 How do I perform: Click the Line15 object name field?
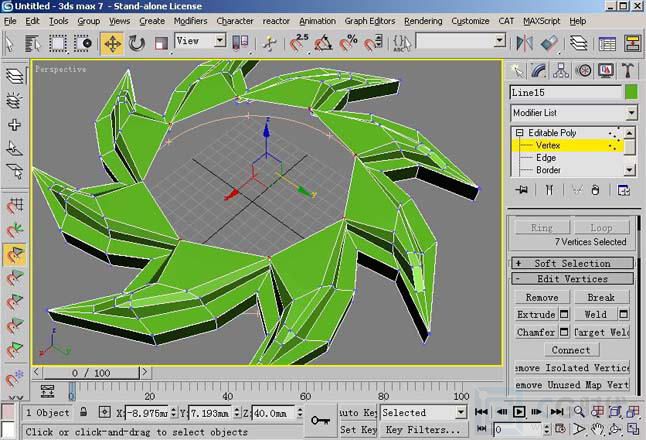565,93
